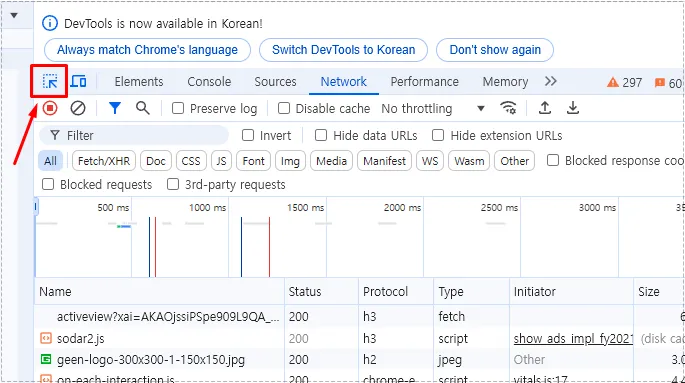The height and width of the screenshot is (383, 685).
Task: Toggle the Invert filter checkbox
Action: pyautogui.click(x=248, y=135)
